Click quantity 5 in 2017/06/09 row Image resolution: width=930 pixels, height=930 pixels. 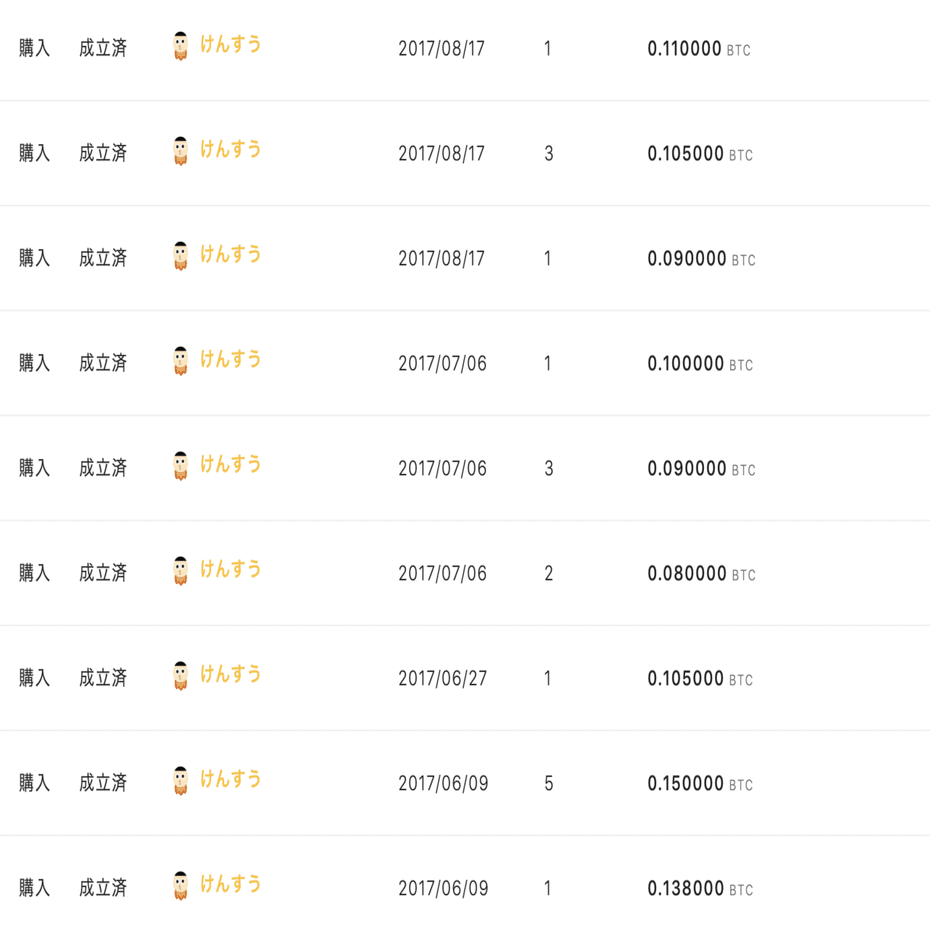tap(549, 784)
